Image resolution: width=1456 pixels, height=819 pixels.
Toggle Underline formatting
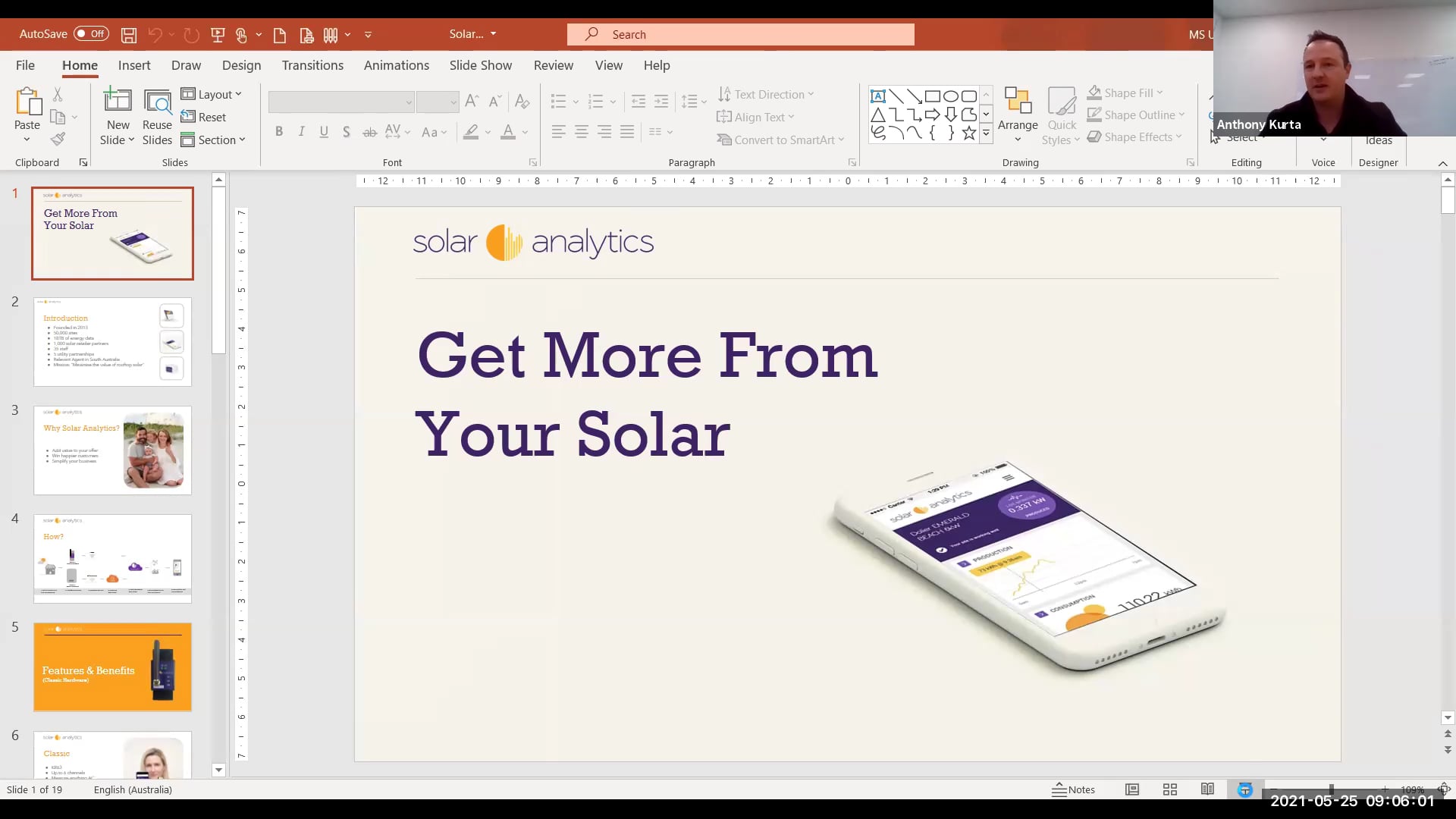324,132
